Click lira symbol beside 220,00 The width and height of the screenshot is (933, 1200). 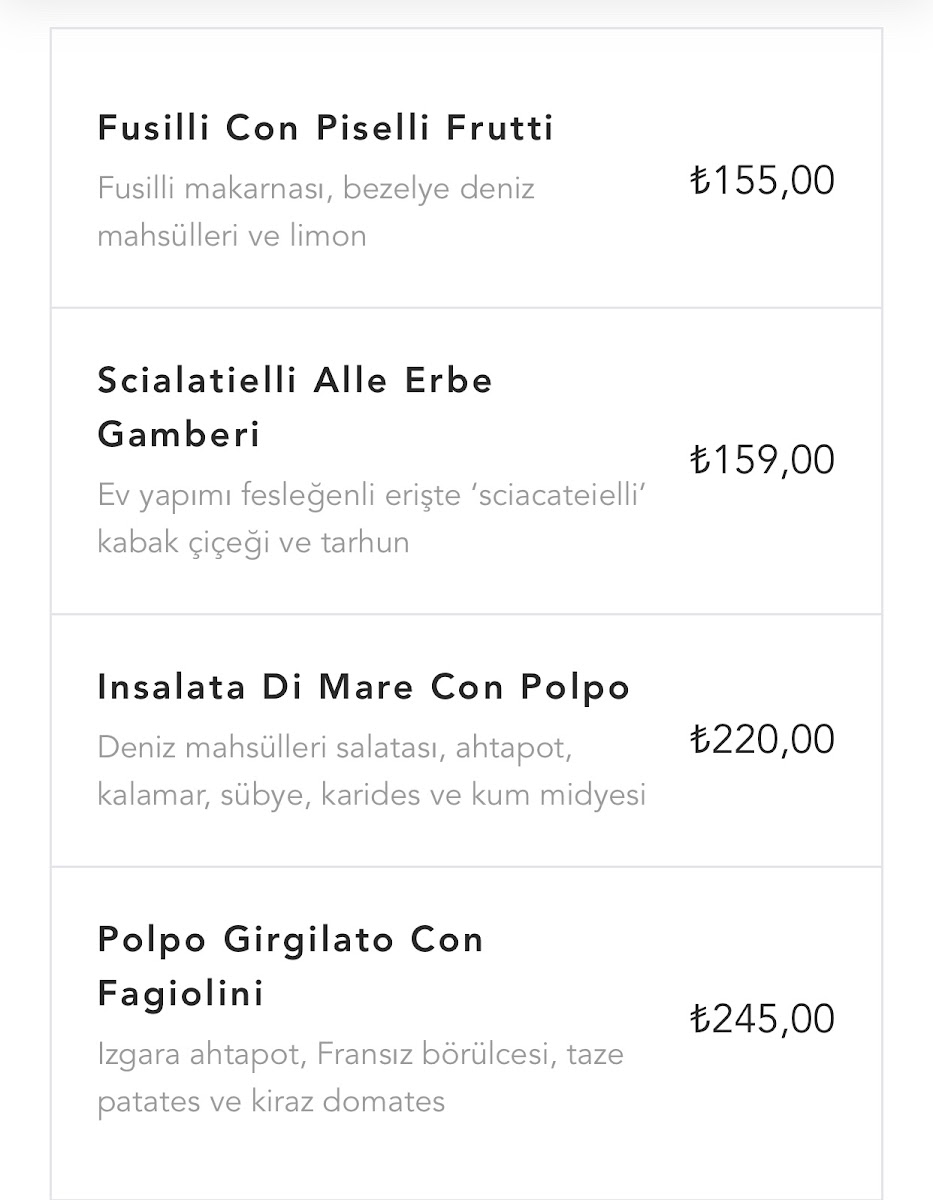point(700,740)
